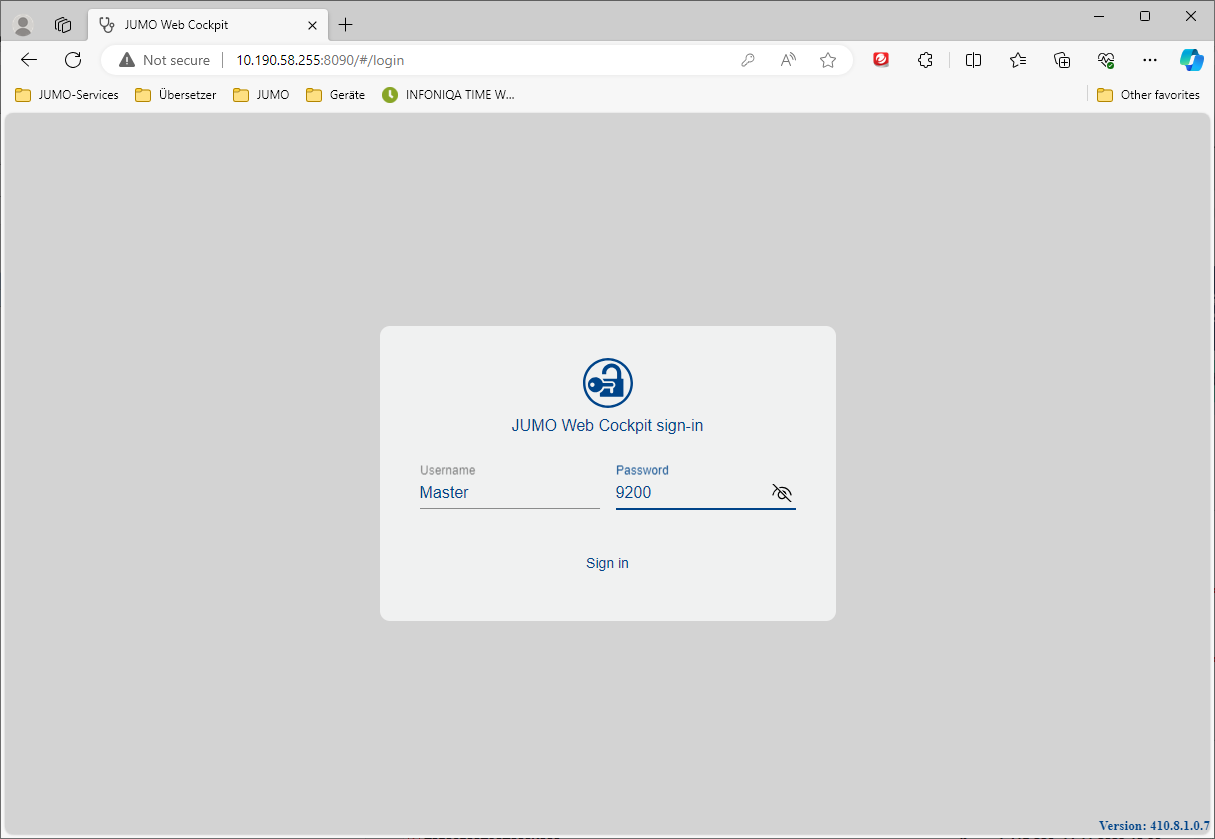
Task: Focus the Username input field
Action: click(509, 493)
